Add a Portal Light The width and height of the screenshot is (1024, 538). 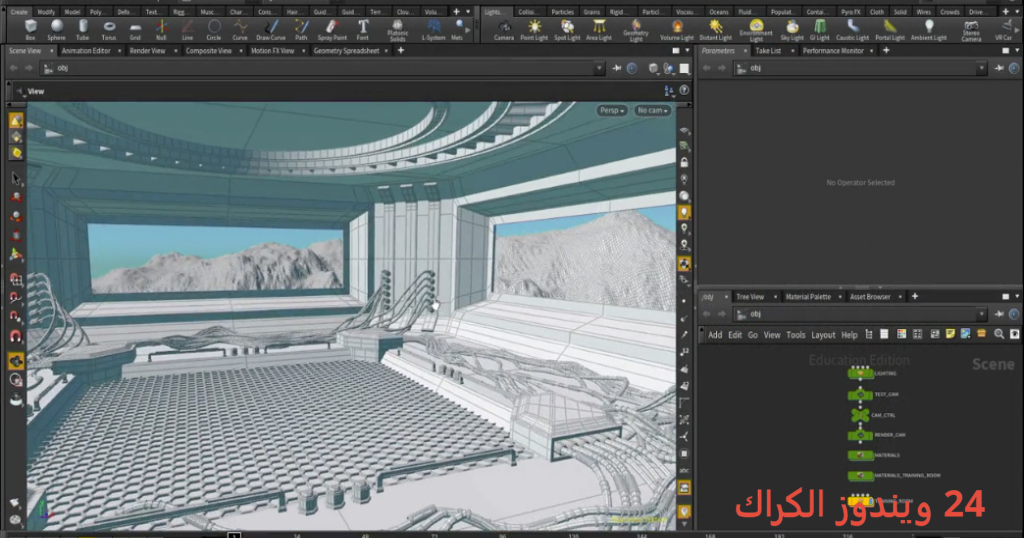890,29
